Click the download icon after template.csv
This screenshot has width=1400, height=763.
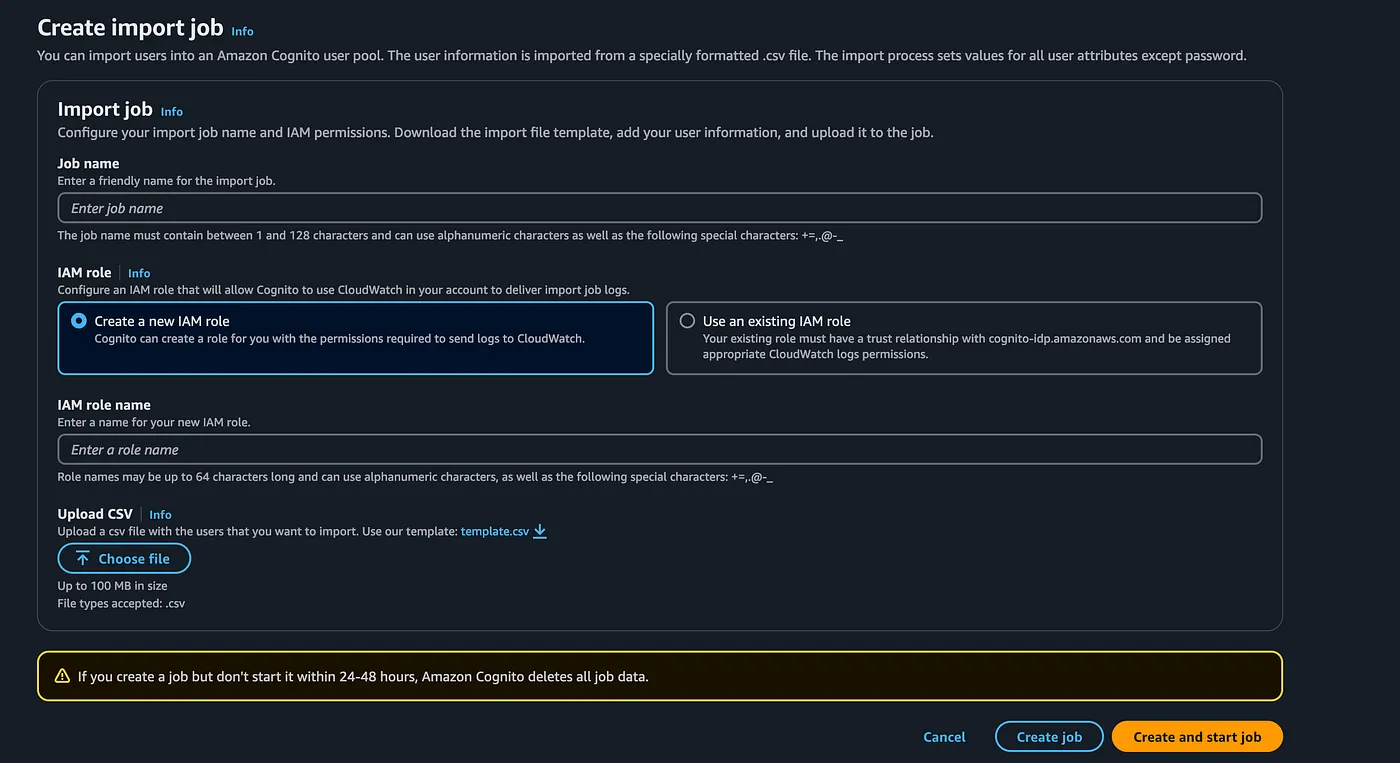539,531
